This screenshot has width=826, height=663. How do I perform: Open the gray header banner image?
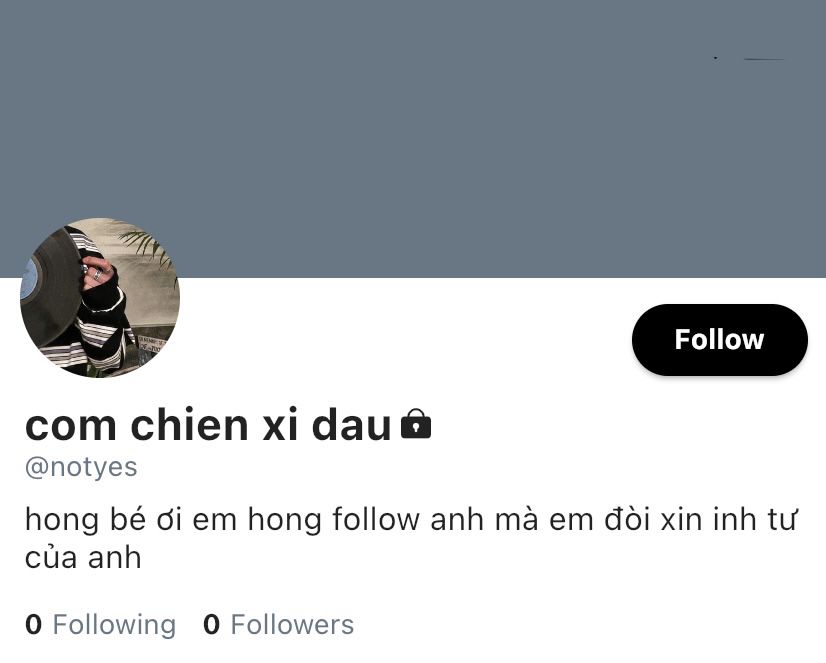pos(413,138)
